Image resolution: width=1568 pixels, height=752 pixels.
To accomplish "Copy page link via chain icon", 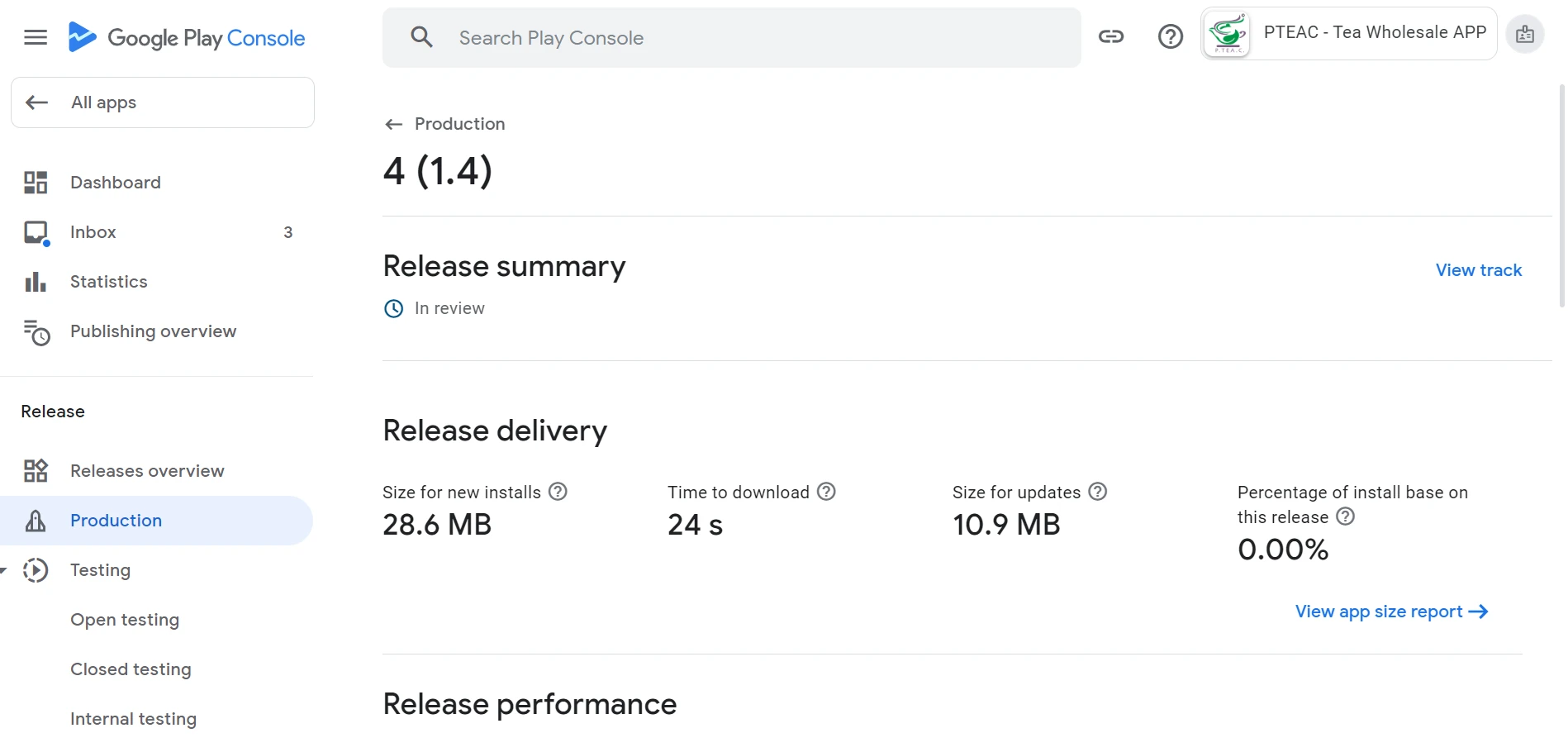I will [x=1111, y=36].
